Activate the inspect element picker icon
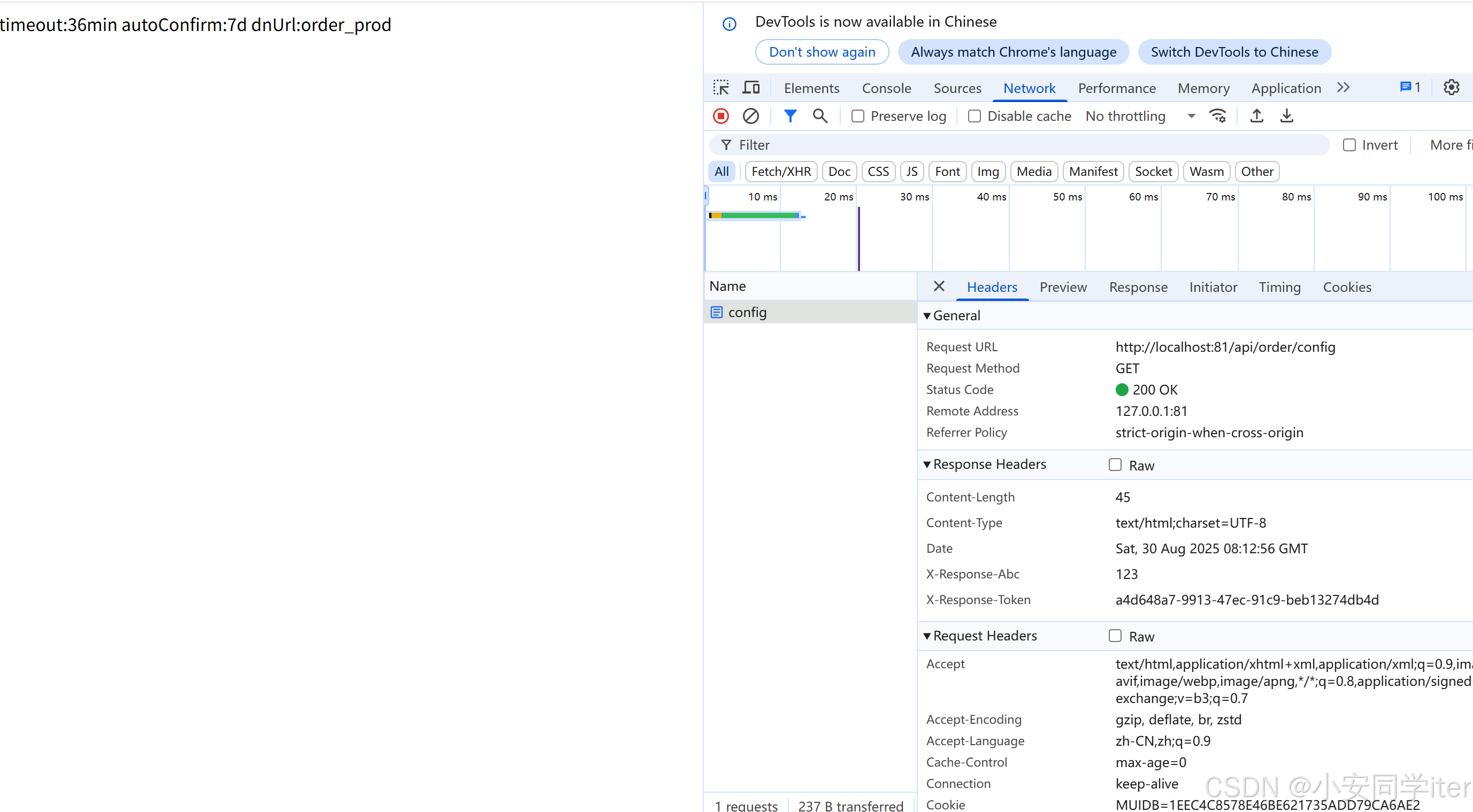The width and height of the screenshot is (1473, 812). point(721,88)
